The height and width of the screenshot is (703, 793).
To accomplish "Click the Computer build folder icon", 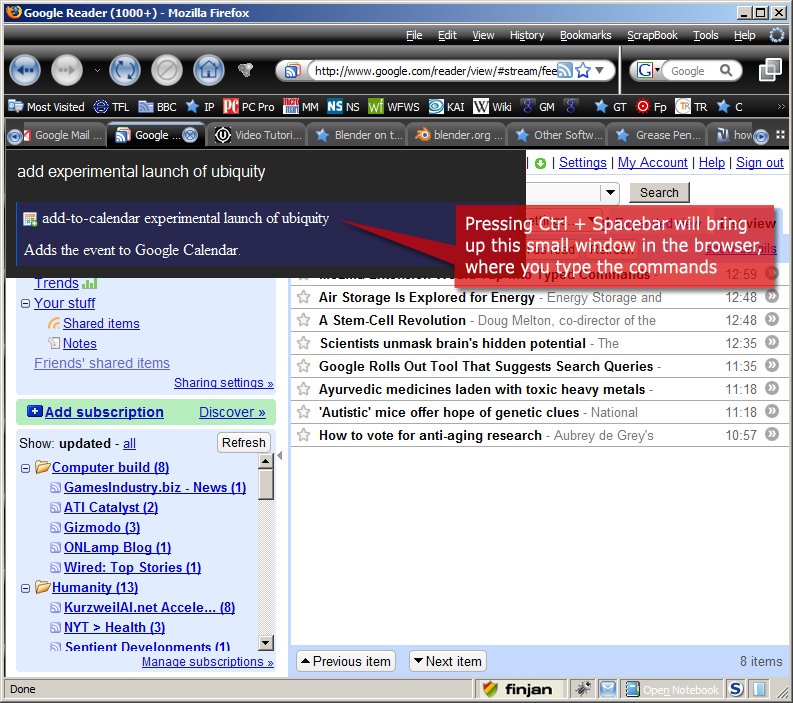I will (42, 467).
